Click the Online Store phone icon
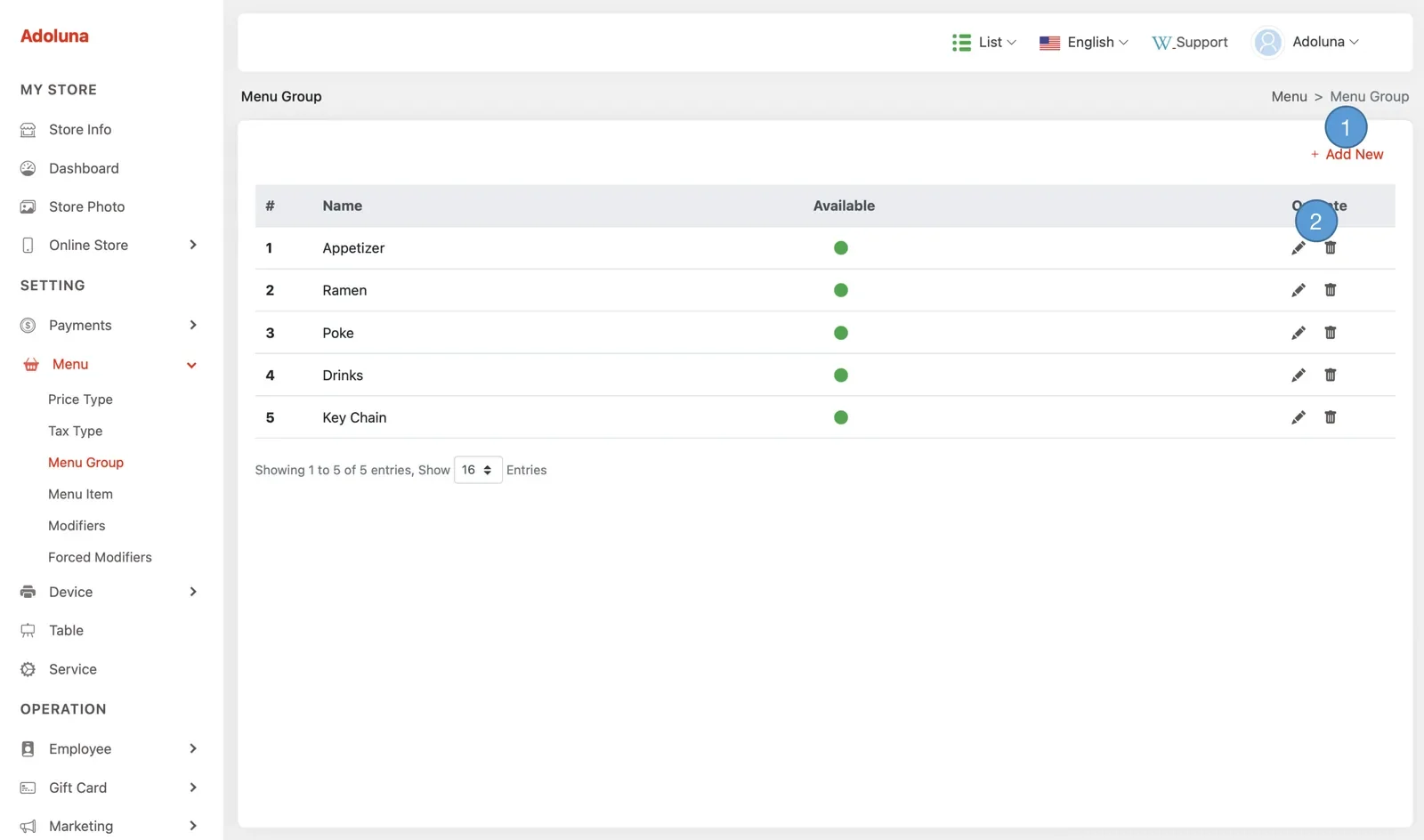 [x=28, y=245]
